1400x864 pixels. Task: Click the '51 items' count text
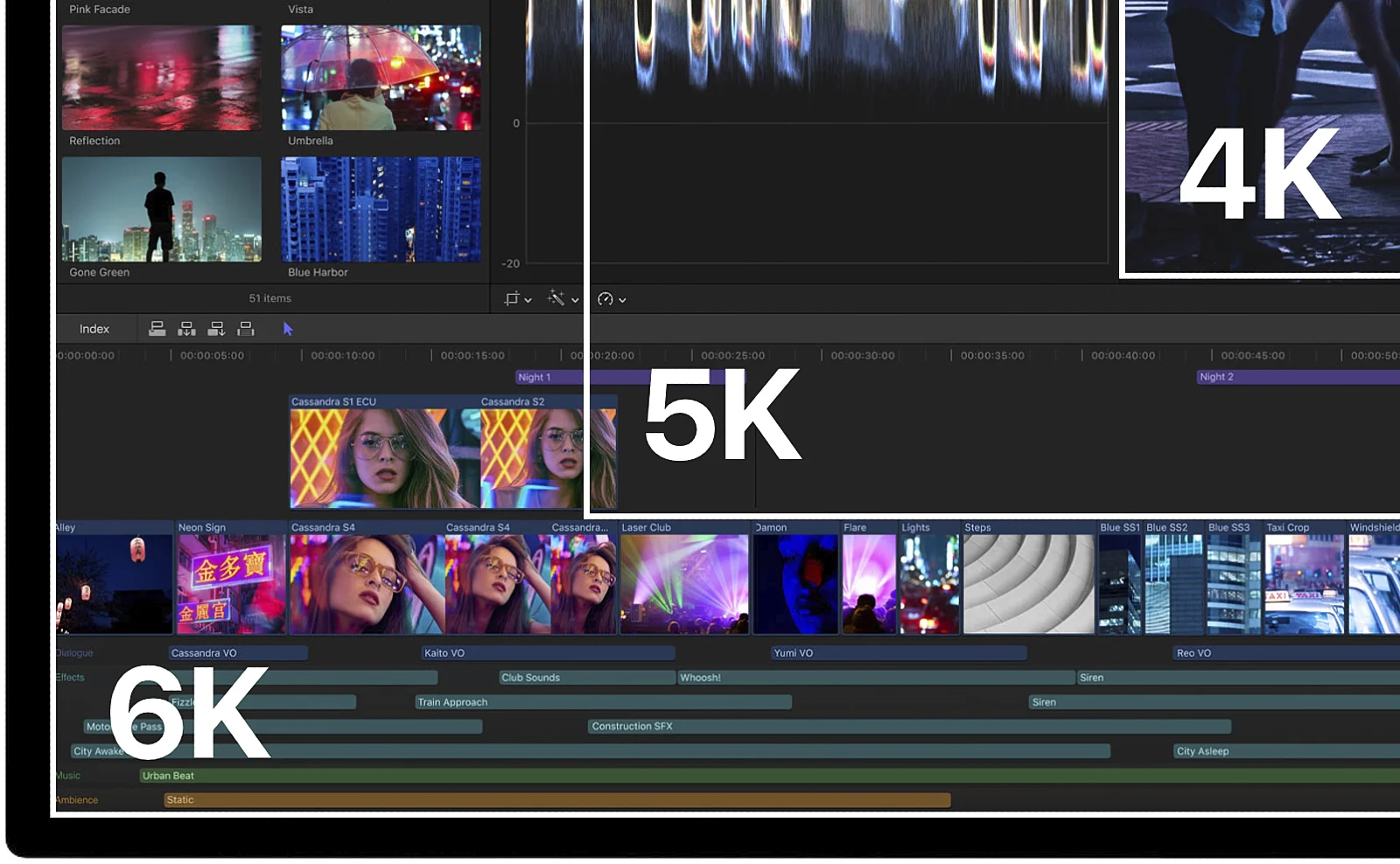click(x=270, y=298)
